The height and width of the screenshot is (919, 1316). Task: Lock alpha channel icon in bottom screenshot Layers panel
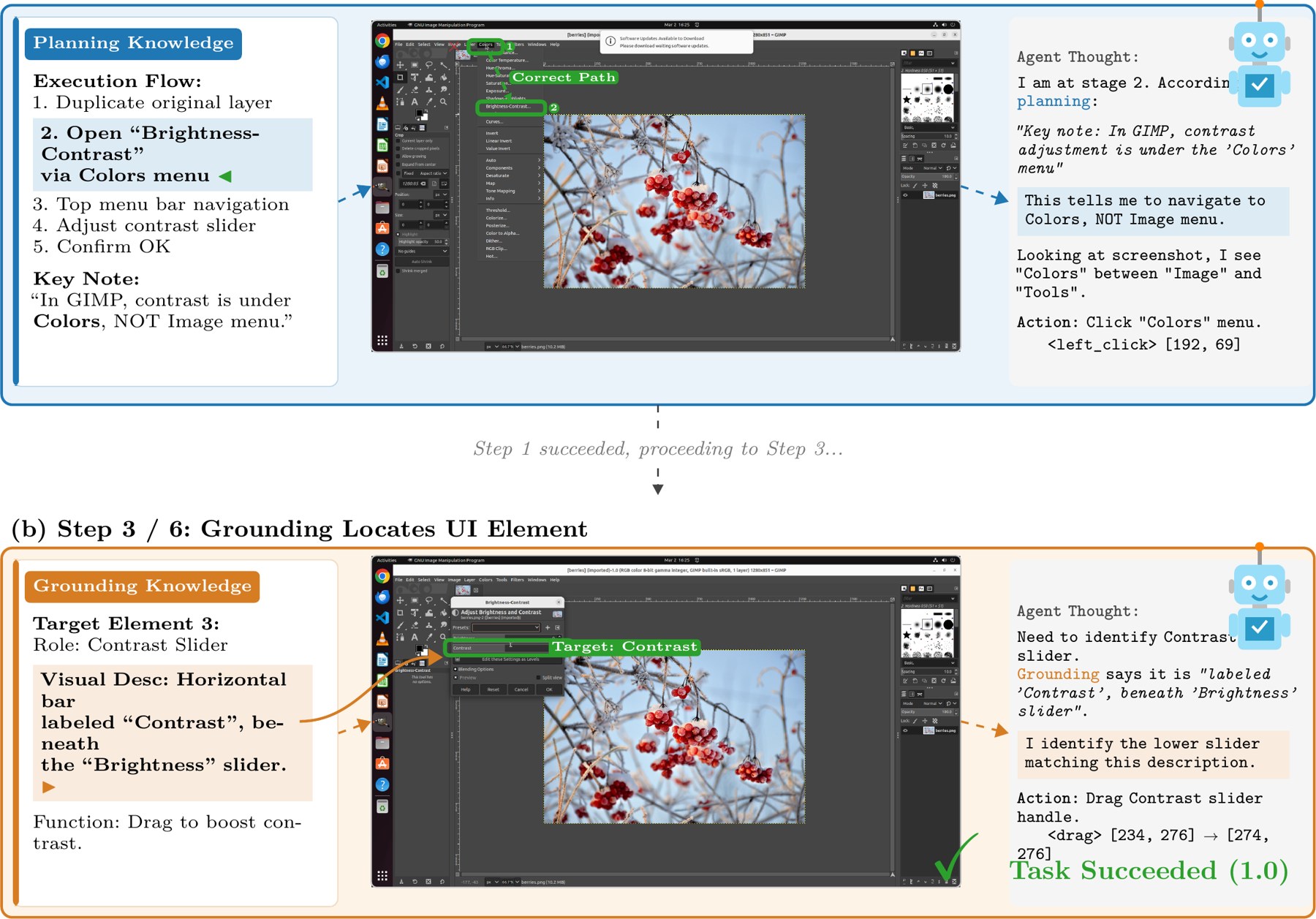[x=935, y=721]
